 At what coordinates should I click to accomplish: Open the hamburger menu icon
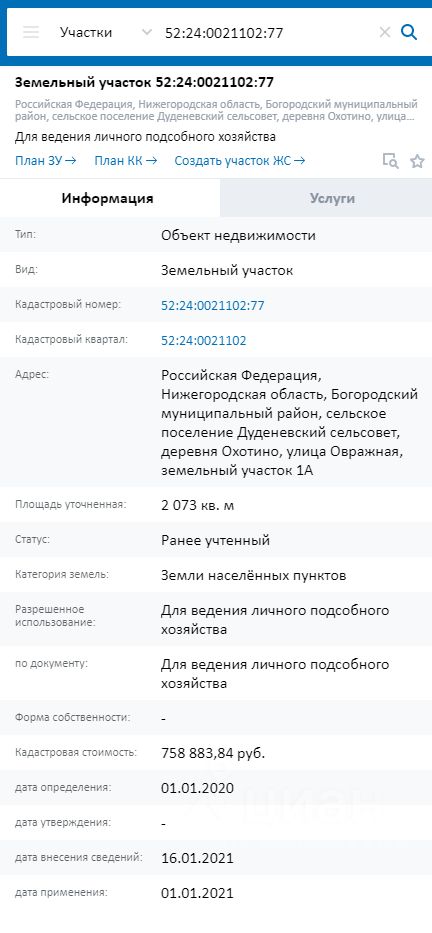31,32
